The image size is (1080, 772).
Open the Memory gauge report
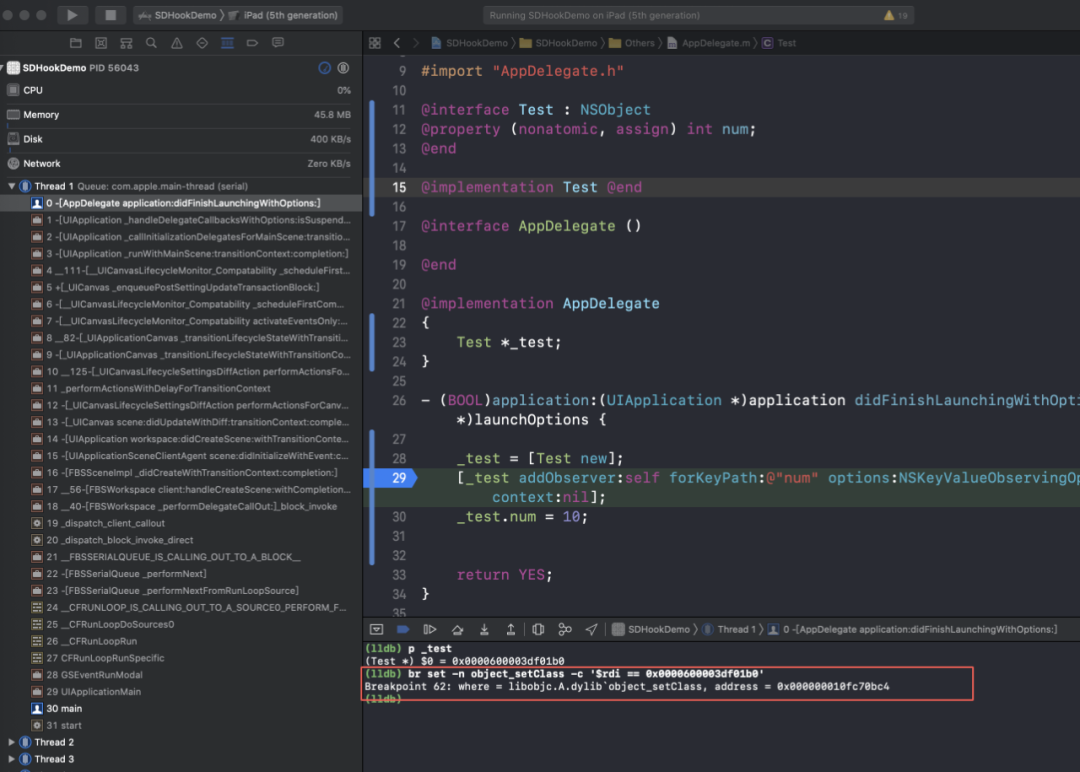[x=41, y=115]
